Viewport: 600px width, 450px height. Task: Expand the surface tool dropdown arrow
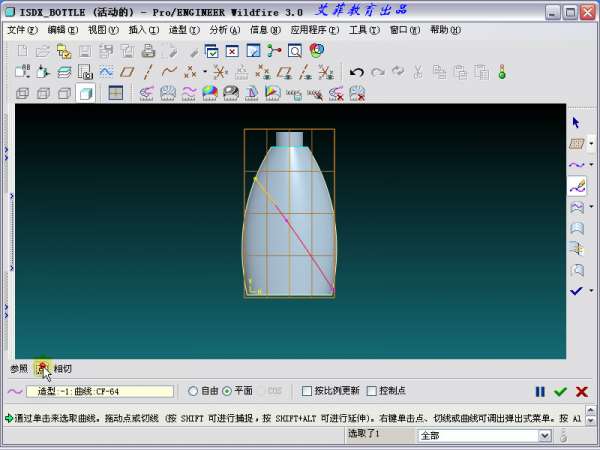[592, 207]
